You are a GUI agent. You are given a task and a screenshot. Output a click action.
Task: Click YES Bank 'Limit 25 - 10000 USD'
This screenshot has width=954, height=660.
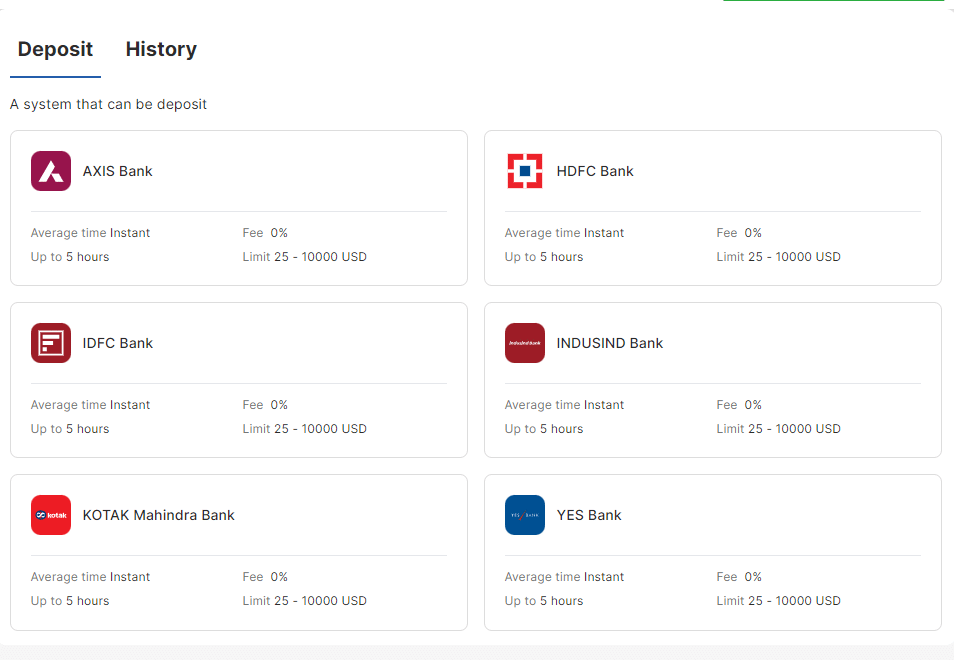[779, 601]
